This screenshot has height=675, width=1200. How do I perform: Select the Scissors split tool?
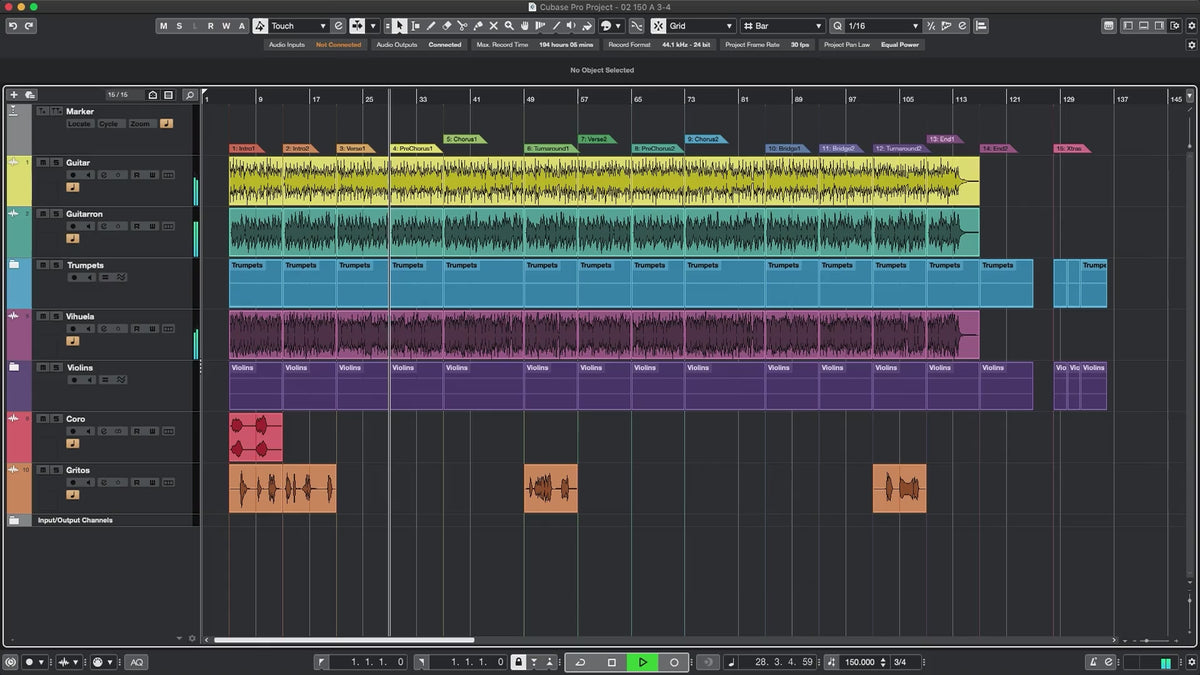(462, 26)
